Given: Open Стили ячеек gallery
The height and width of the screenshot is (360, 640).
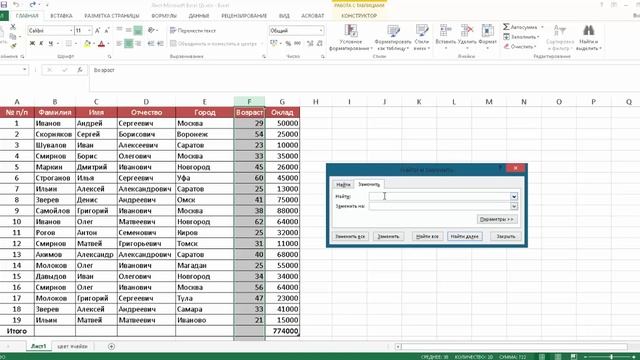Looking at the screenshot, I should [x=422, y=37].
